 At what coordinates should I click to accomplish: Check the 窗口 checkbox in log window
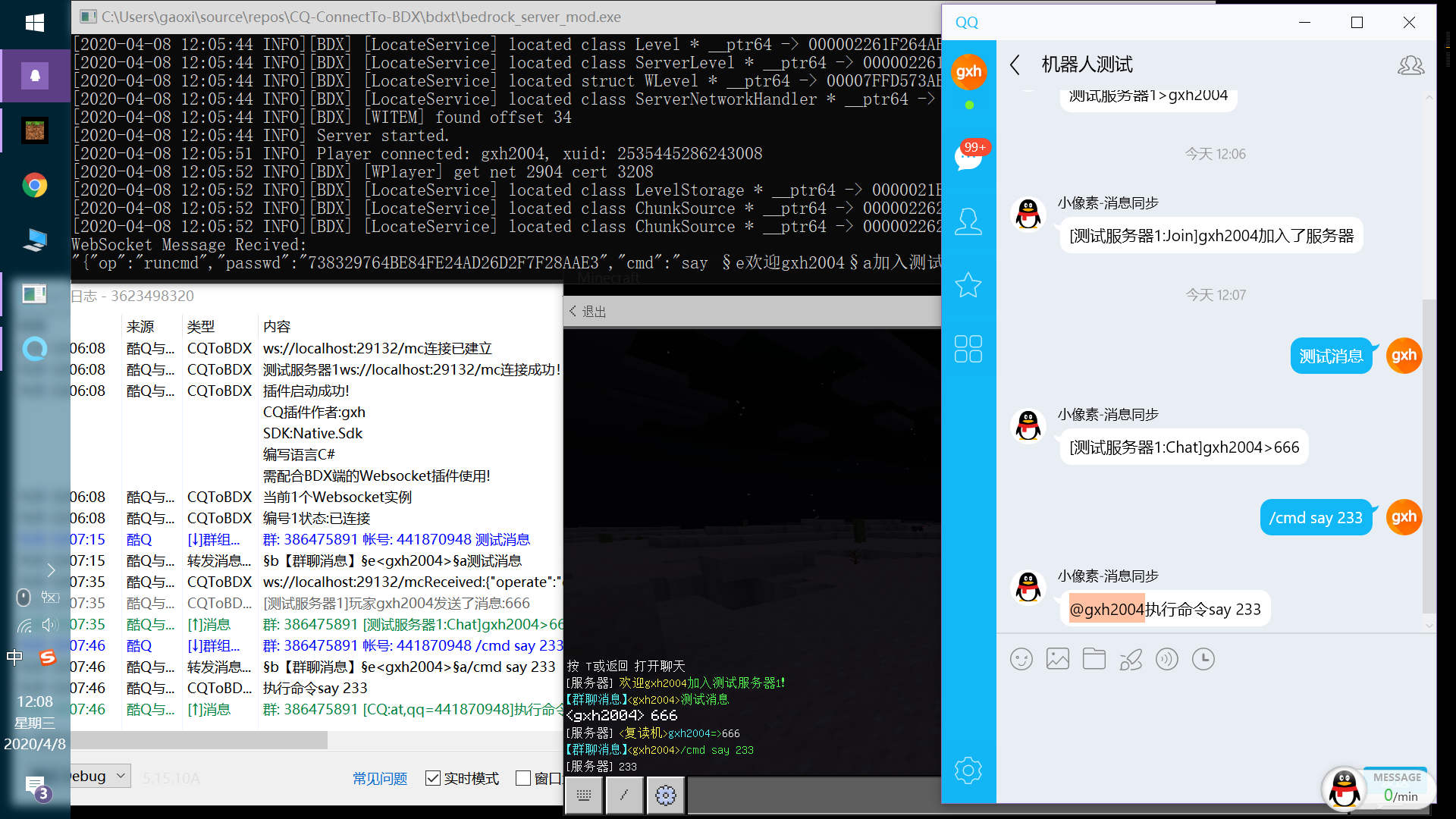(523, 778)
